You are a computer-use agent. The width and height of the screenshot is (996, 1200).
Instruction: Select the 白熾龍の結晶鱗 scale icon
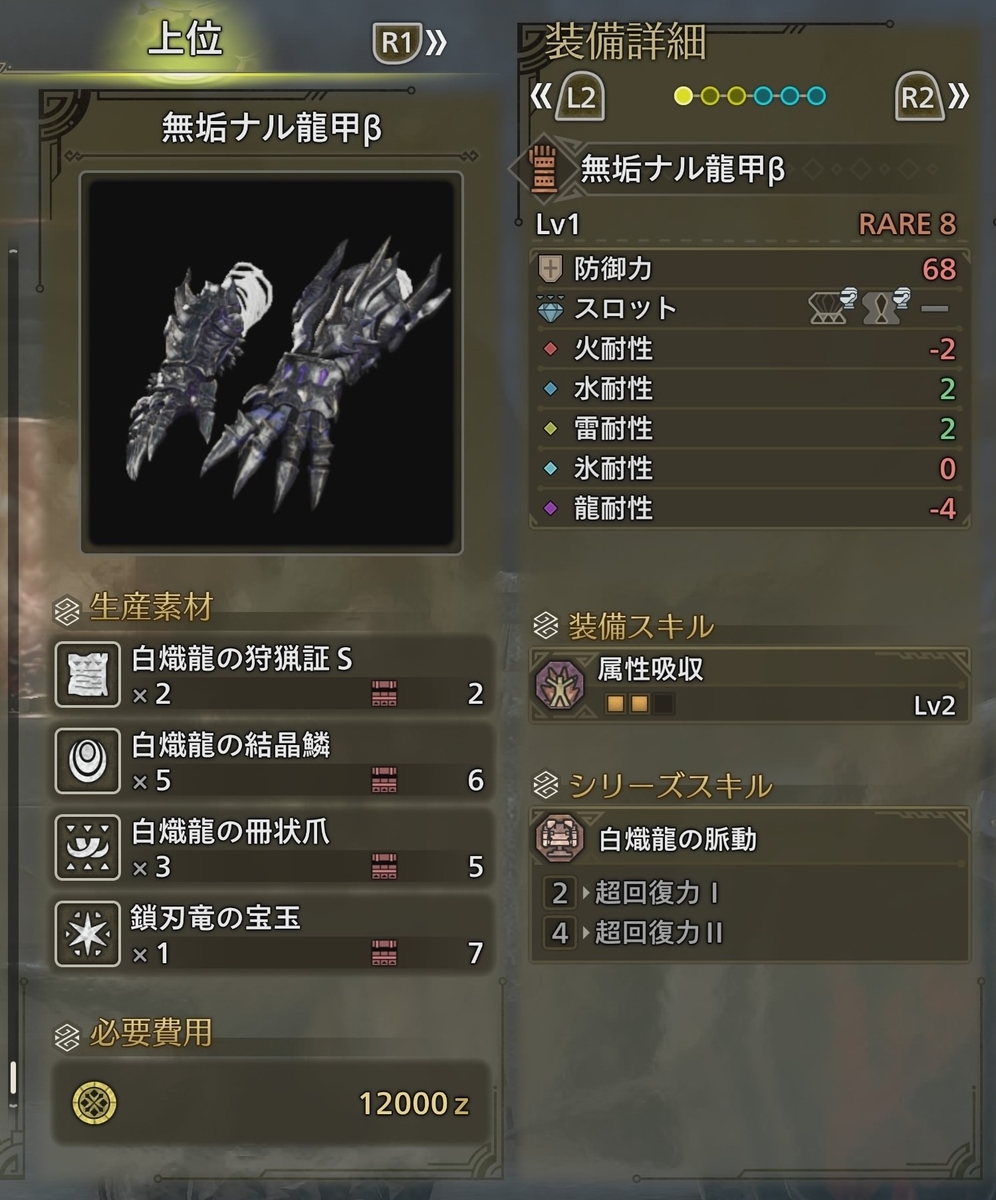[88, 763]
